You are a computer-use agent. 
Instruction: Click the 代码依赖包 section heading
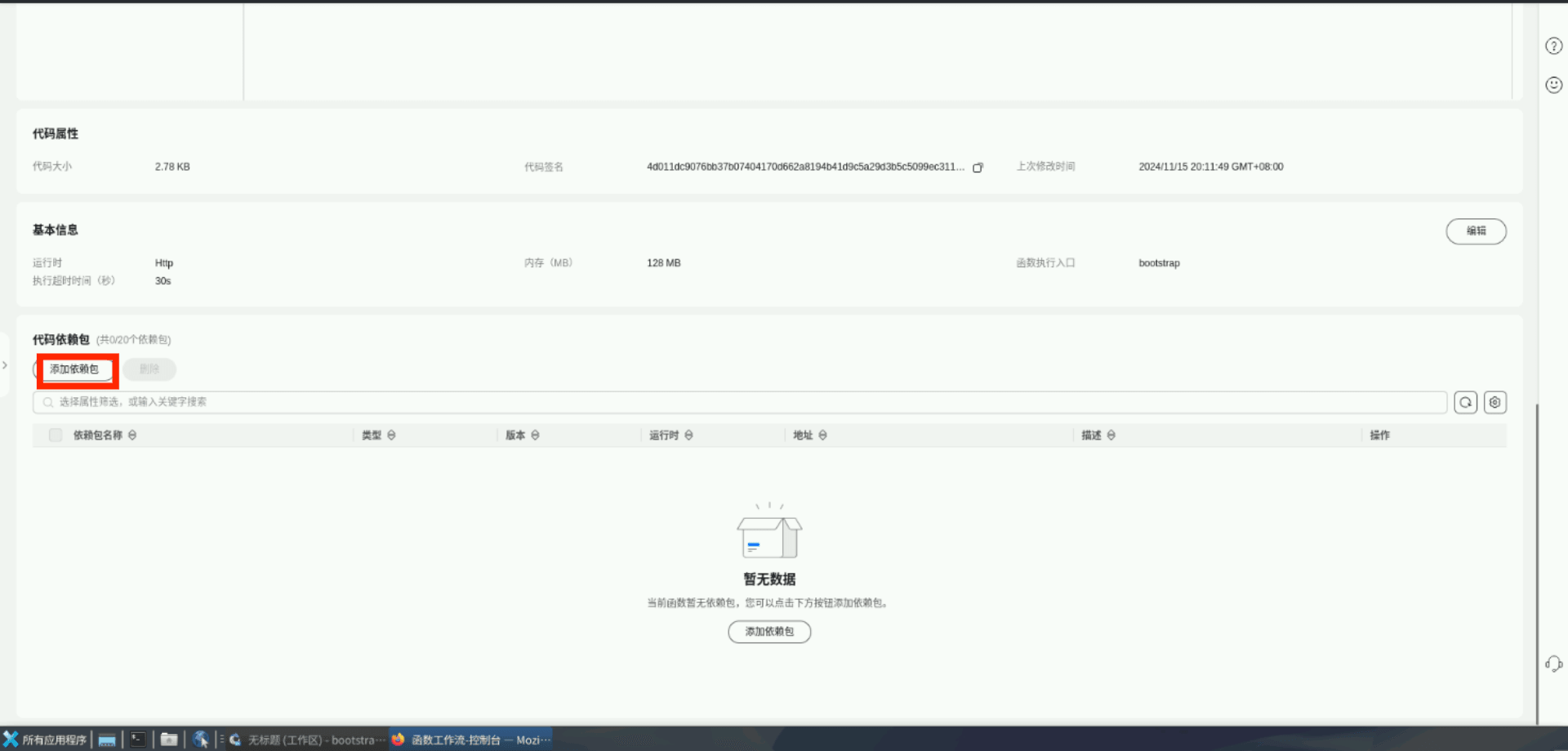[61, 340]
